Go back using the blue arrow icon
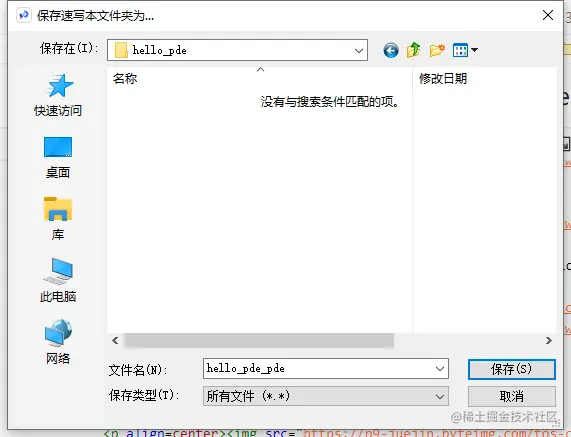This screenshot has width=571, height=437. pos(391,50)
